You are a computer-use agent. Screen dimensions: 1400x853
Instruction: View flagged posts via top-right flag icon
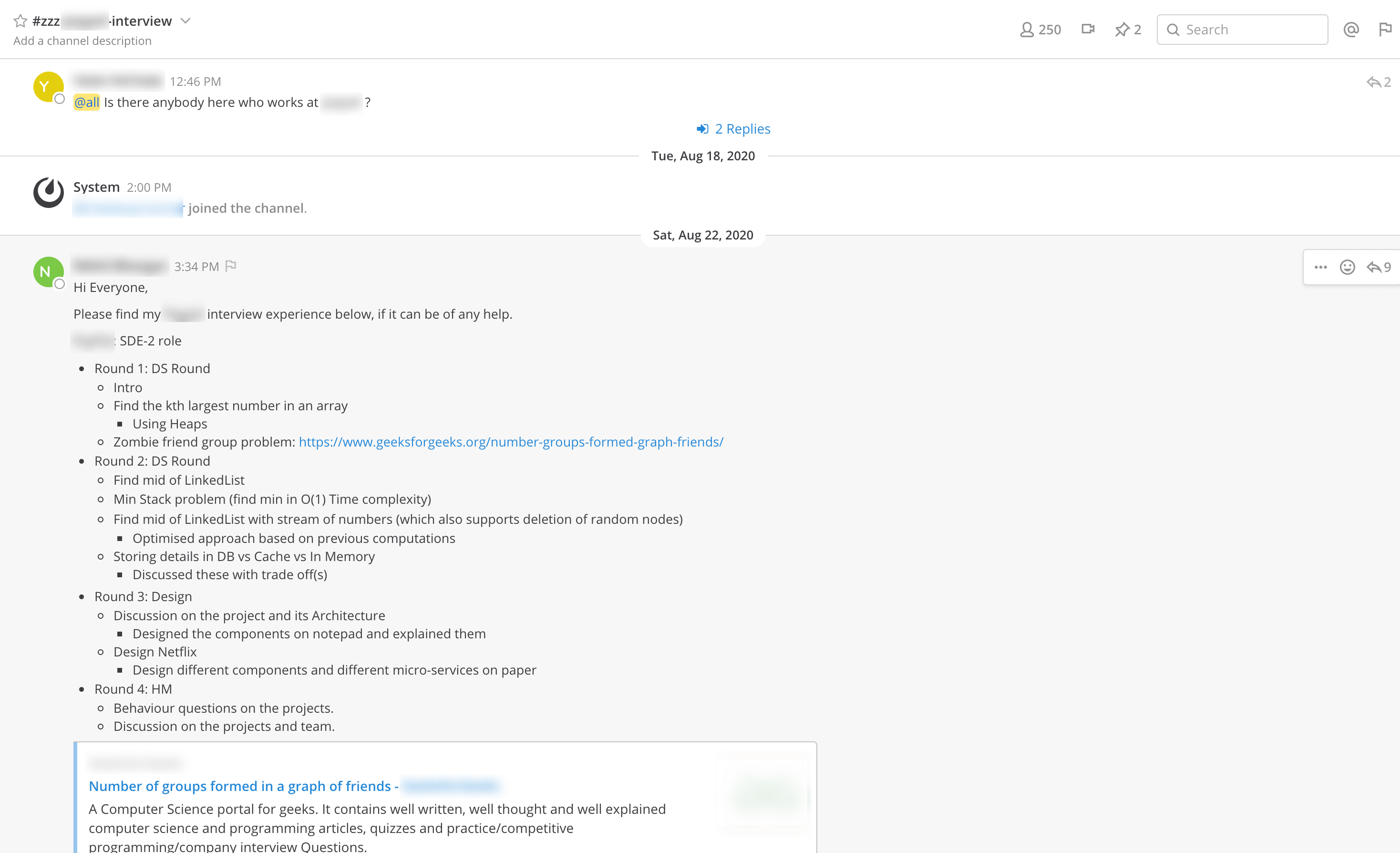point(1385,29)
